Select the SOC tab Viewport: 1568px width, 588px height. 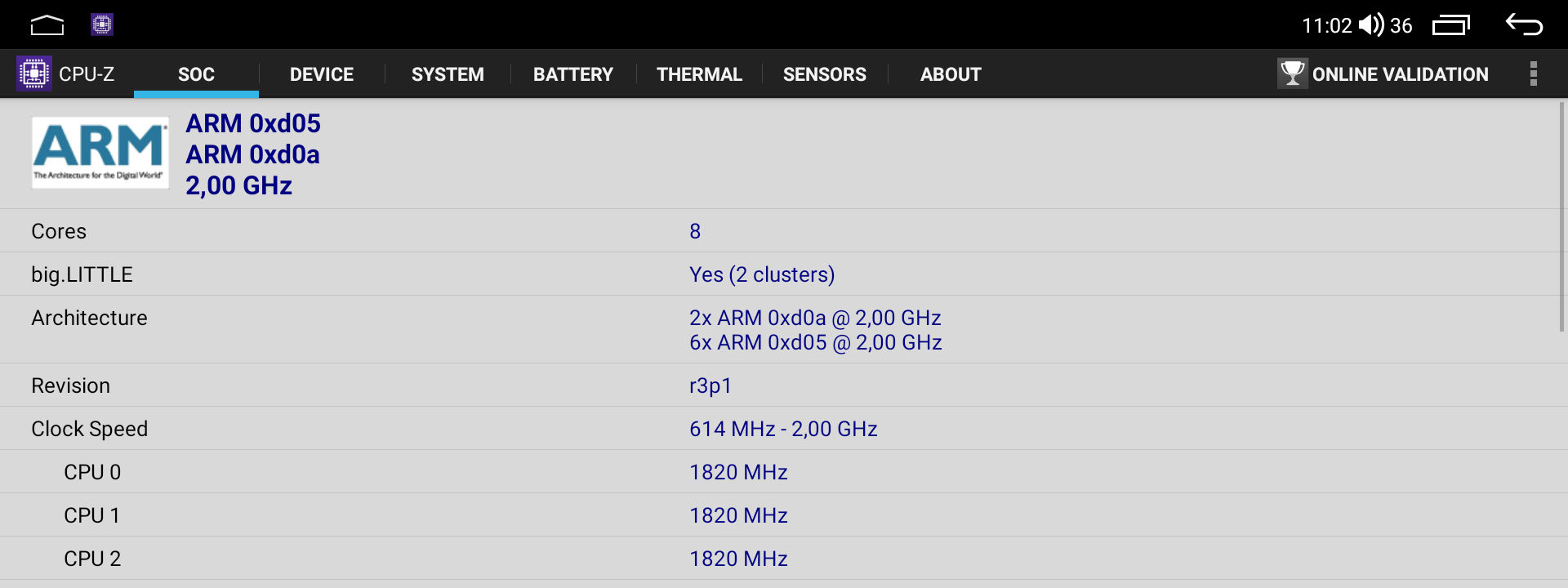click(196, 74)
